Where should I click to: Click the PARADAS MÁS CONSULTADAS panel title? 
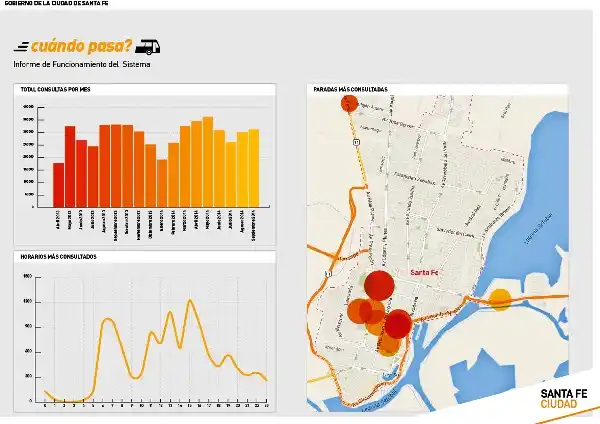pos(350,90)
